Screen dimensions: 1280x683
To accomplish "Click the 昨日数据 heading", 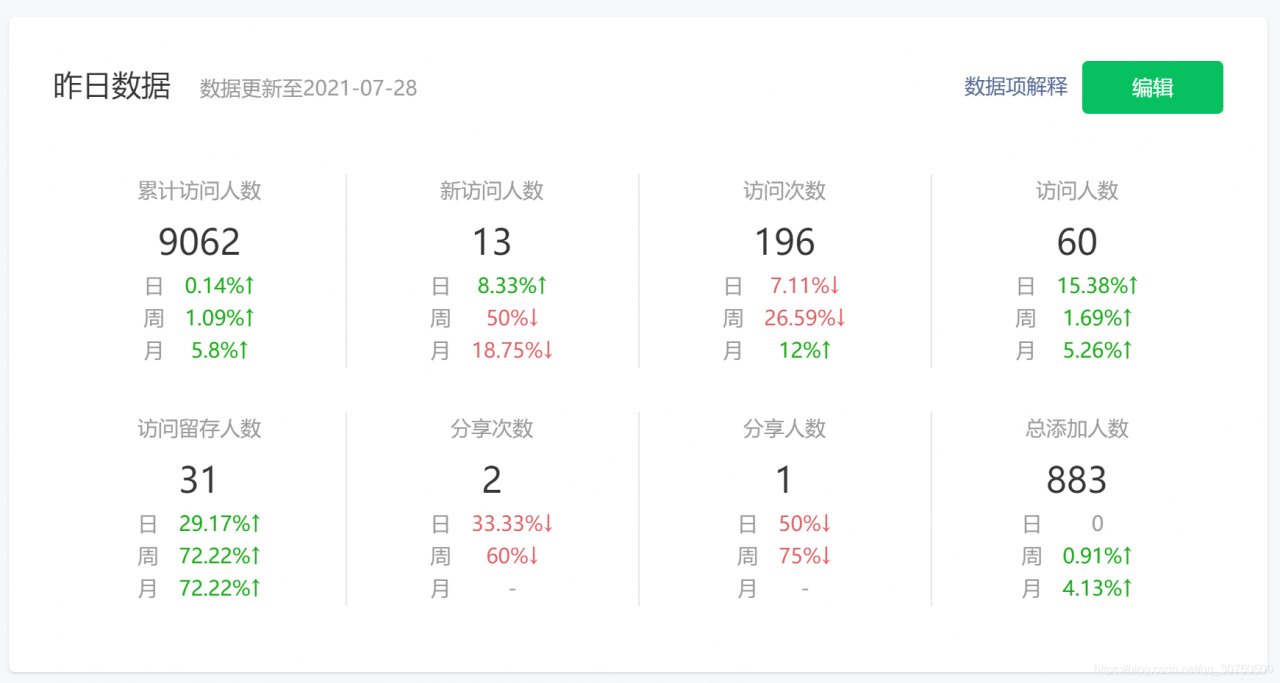I will 112,87.
